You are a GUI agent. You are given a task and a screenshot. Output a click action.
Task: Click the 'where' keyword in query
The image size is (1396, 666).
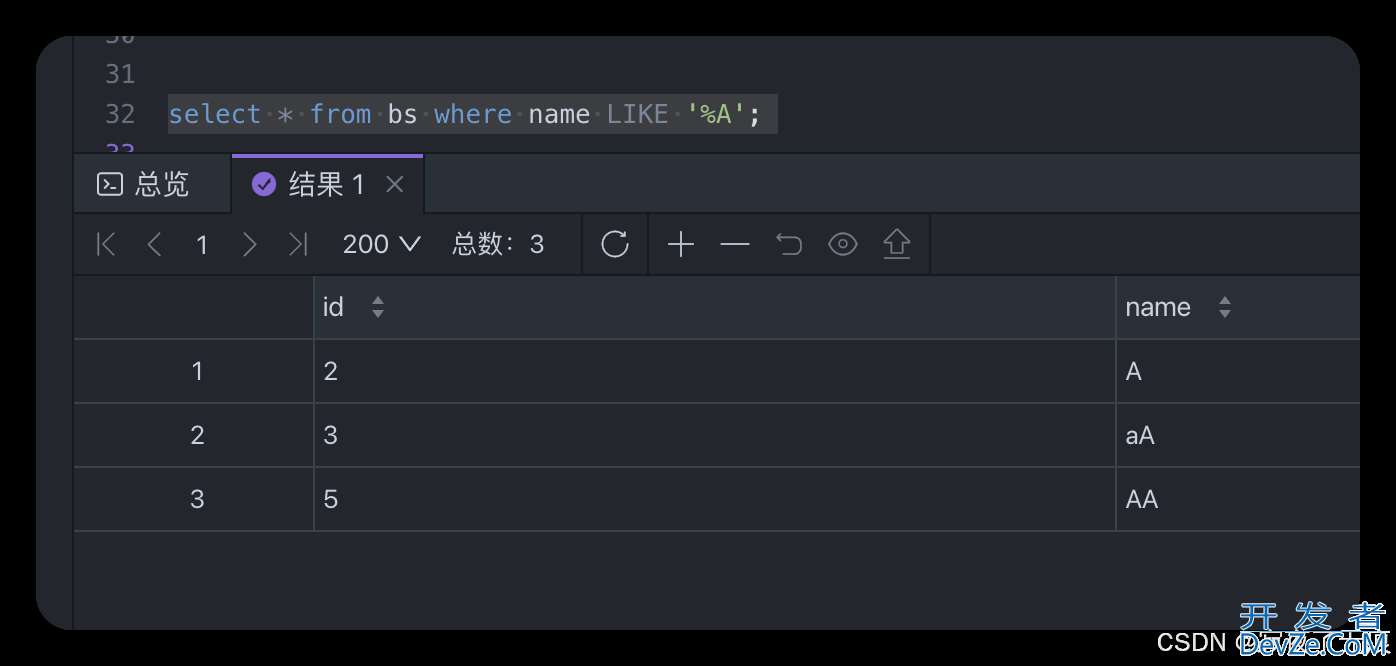click(x=473, y=114)
